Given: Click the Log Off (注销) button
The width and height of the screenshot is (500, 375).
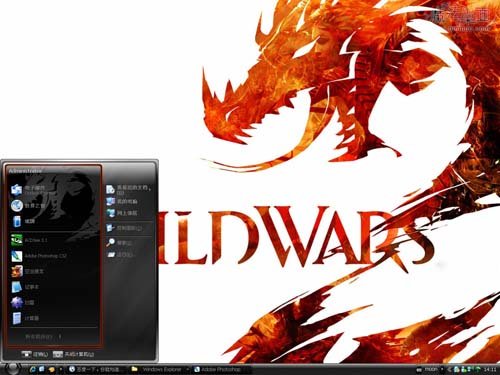Looking at the screenshot, I should tap(35, 354).
